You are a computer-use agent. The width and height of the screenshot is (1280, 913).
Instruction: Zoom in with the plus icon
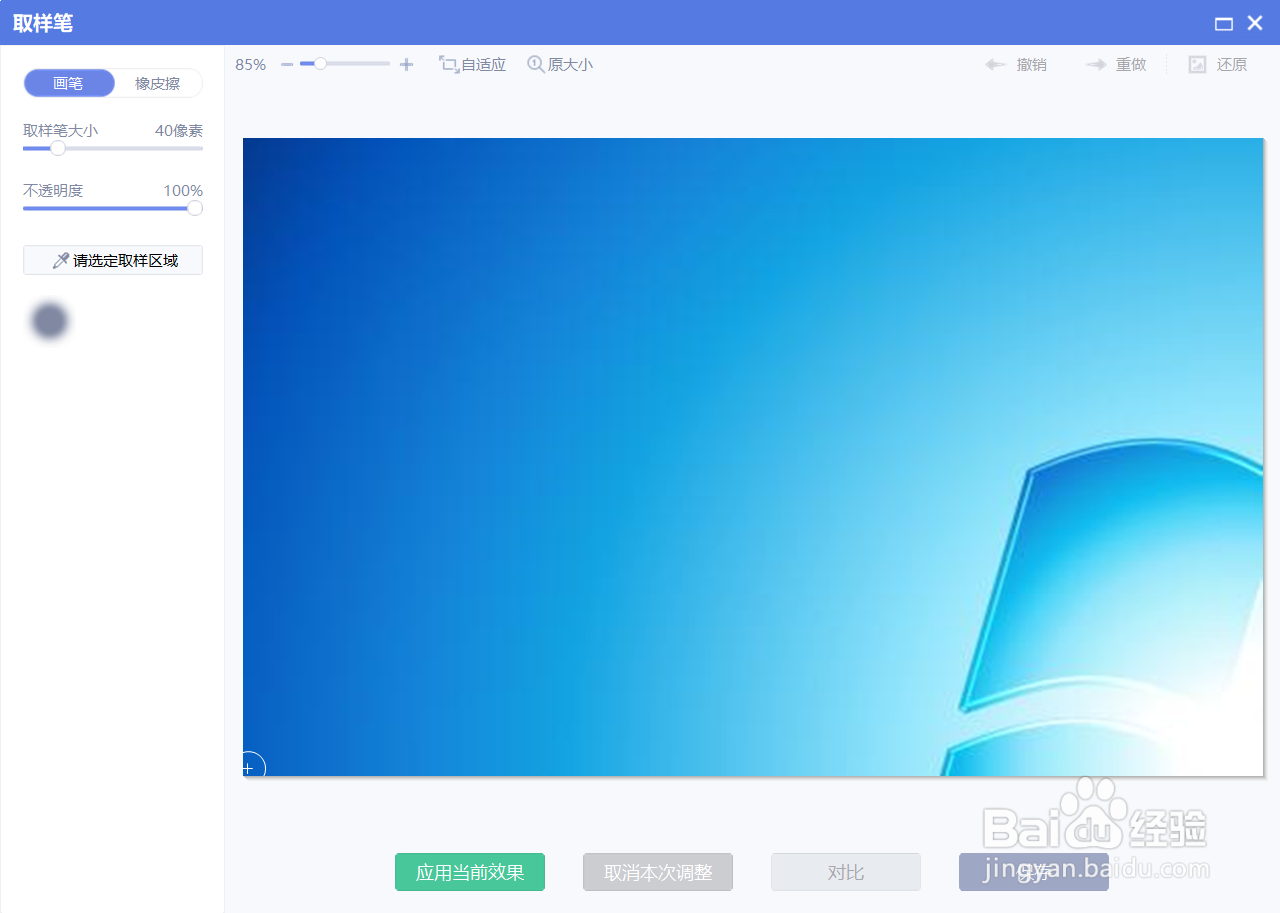[406, 64]
